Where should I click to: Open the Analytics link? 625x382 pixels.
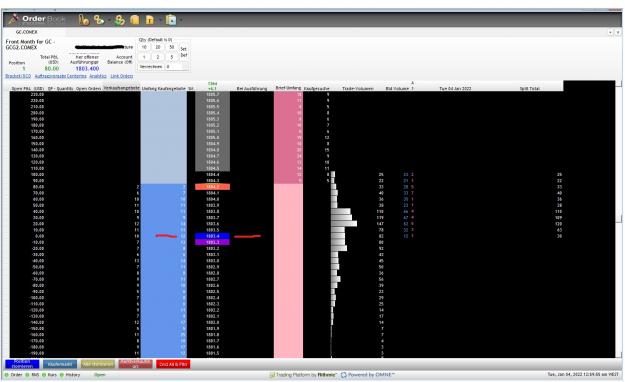click(x=98, y=76)
